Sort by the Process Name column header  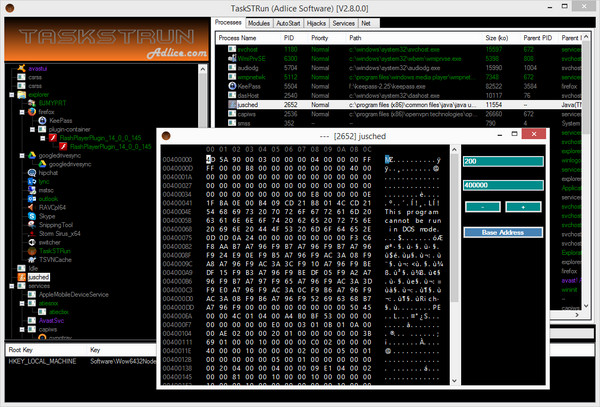coord(248,38)
